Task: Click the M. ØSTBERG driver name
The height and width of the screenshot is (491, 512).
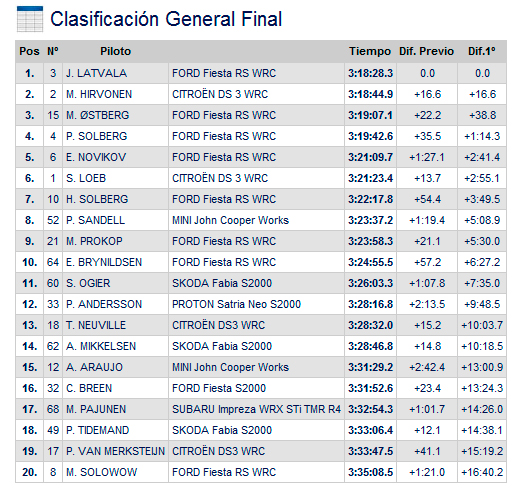Action: pyautogui.click(x=97, y=115)
